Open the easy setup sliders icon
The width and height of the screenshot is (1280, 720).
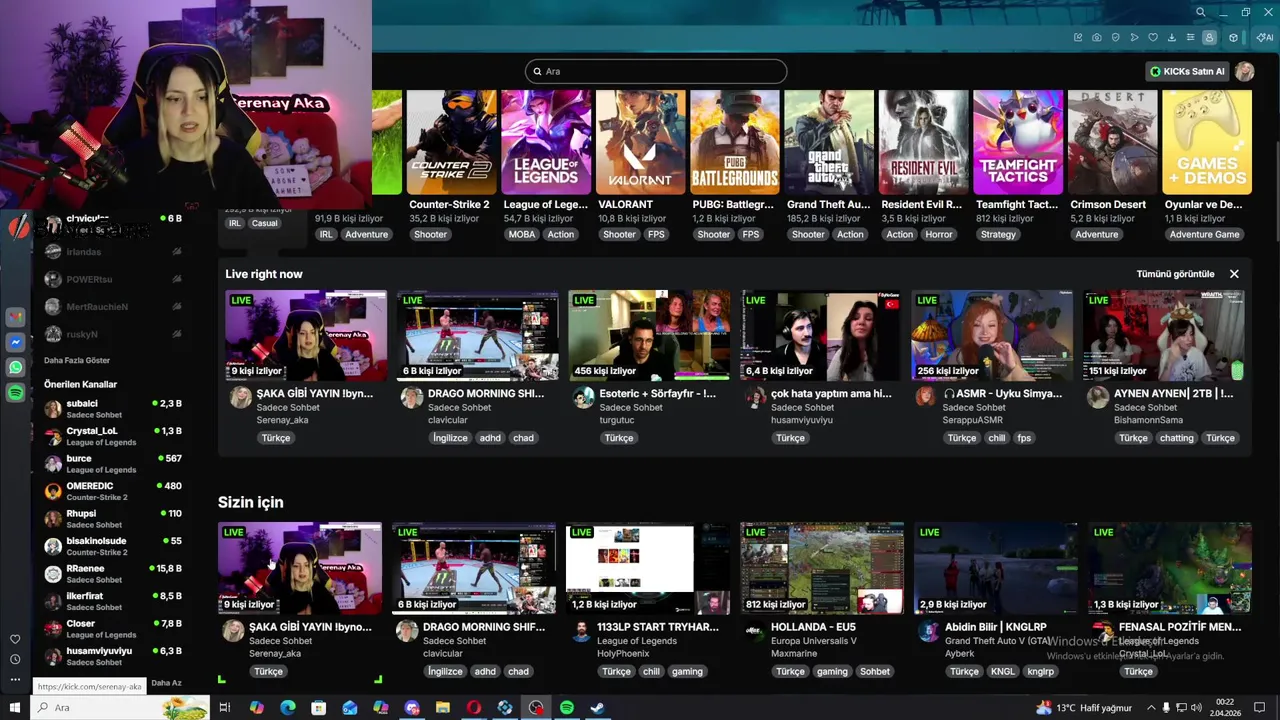(x=1190, y=38)
